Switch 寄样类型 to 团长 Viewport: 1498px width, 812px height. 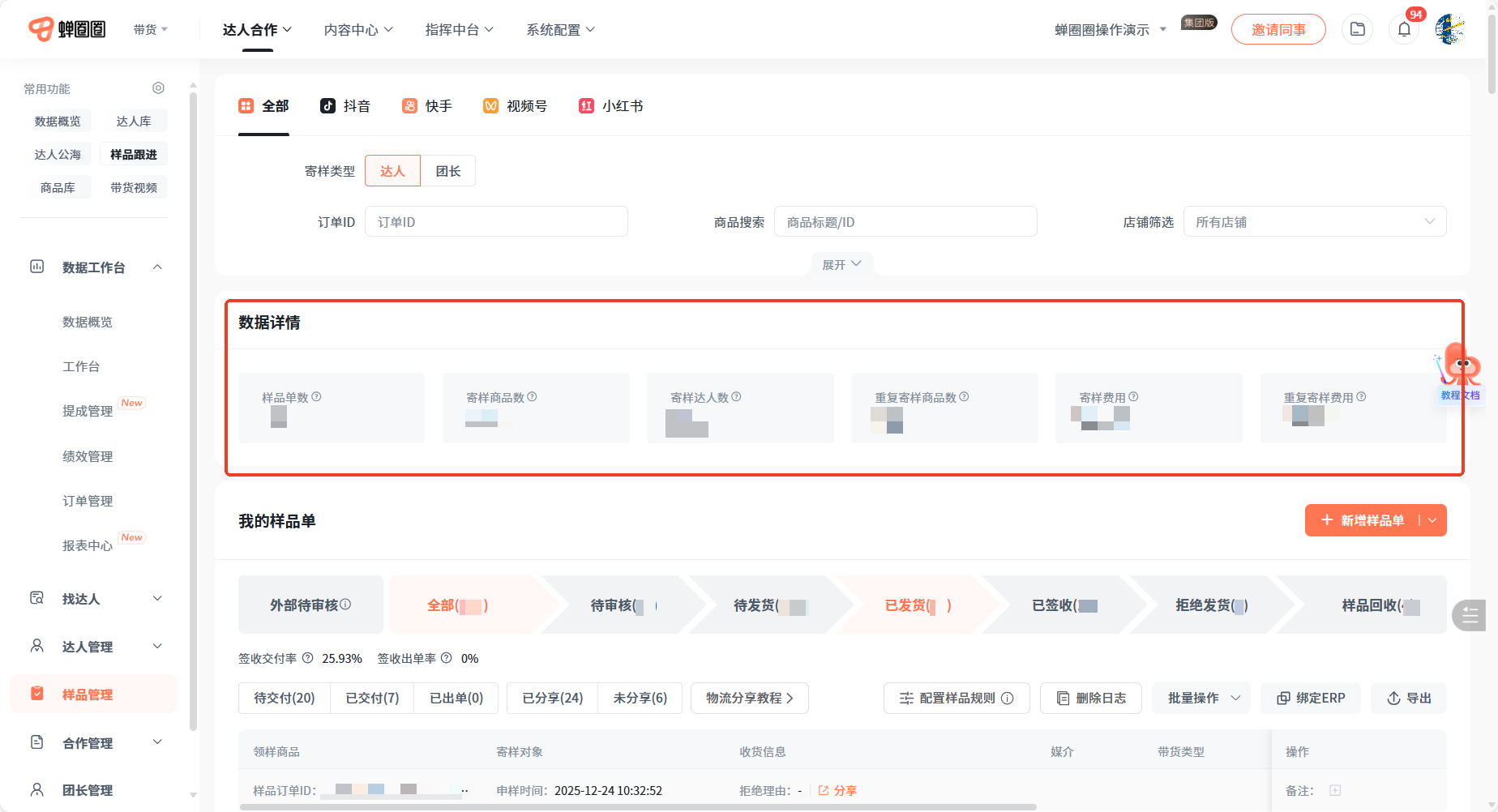point(447,171)
